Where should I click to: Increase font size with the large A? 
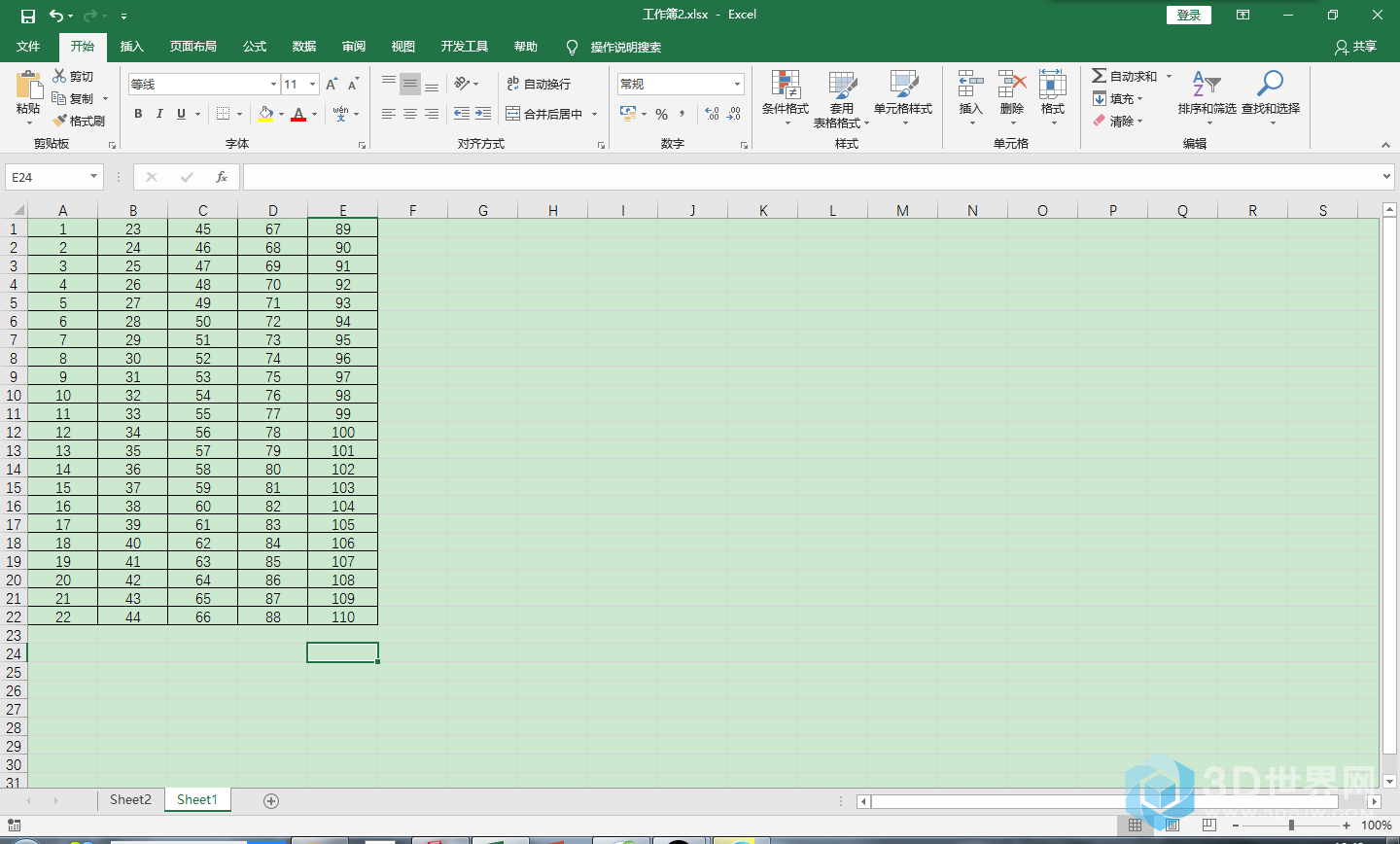(x=332, y=85)
